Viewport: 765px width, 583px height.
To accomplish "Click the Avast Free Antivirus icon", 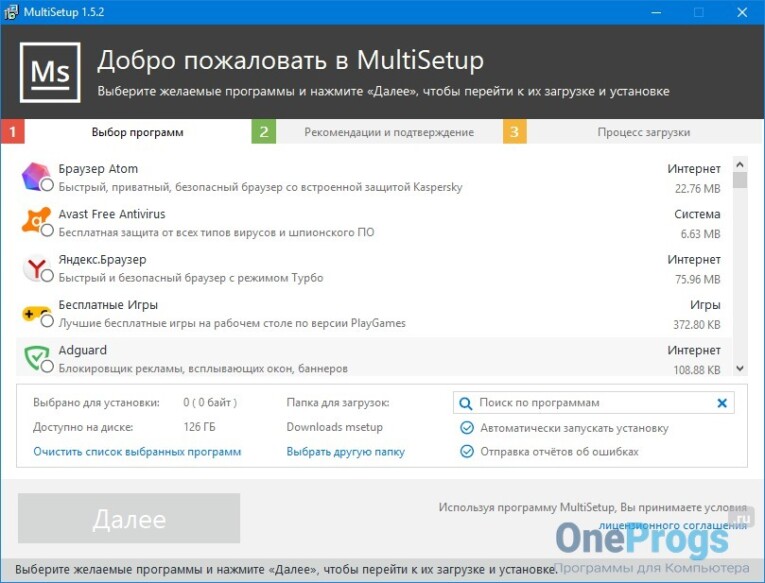I will point(36,221).
